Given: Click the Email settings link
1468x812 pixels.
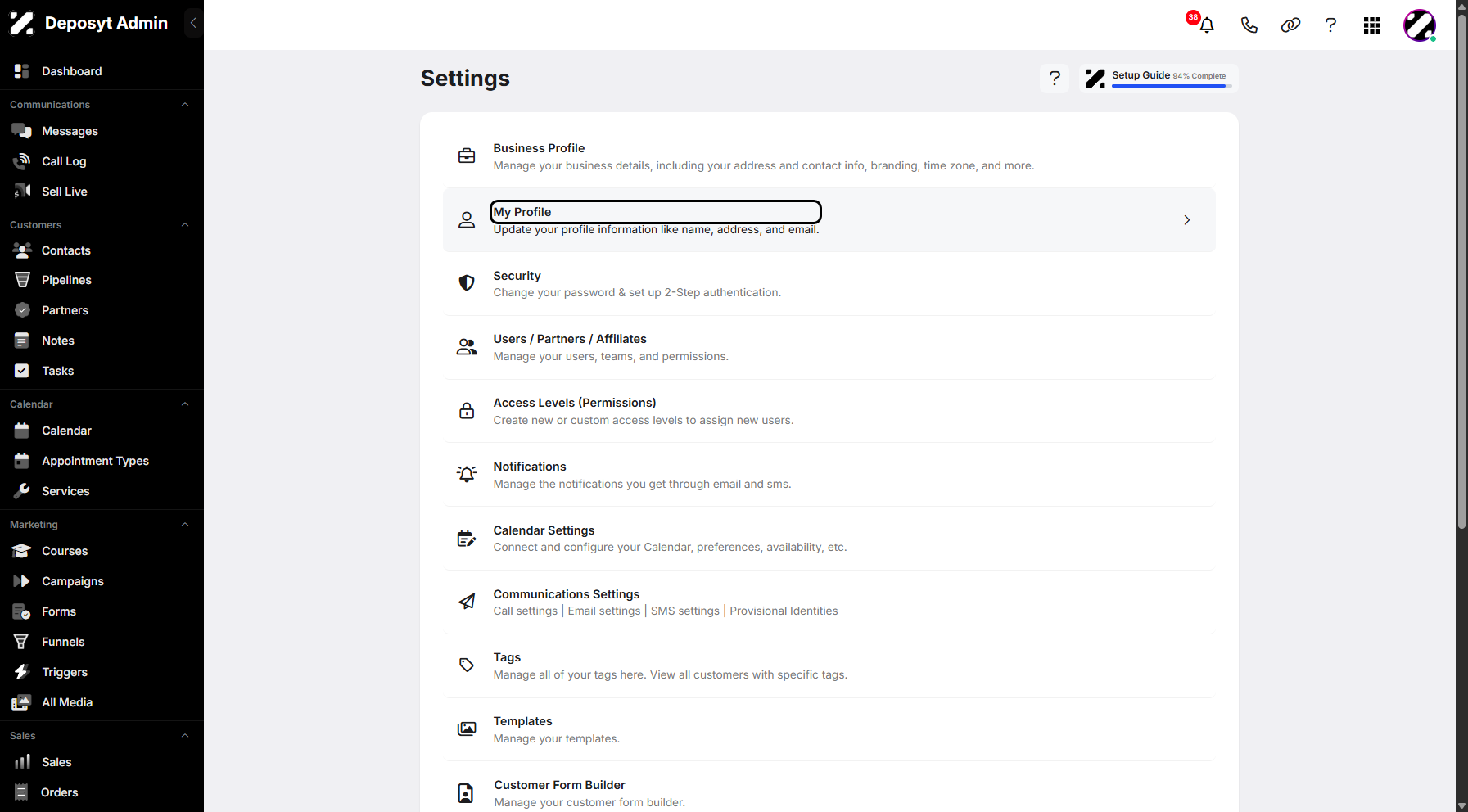Looking at the screenshot, I should 604,611.
